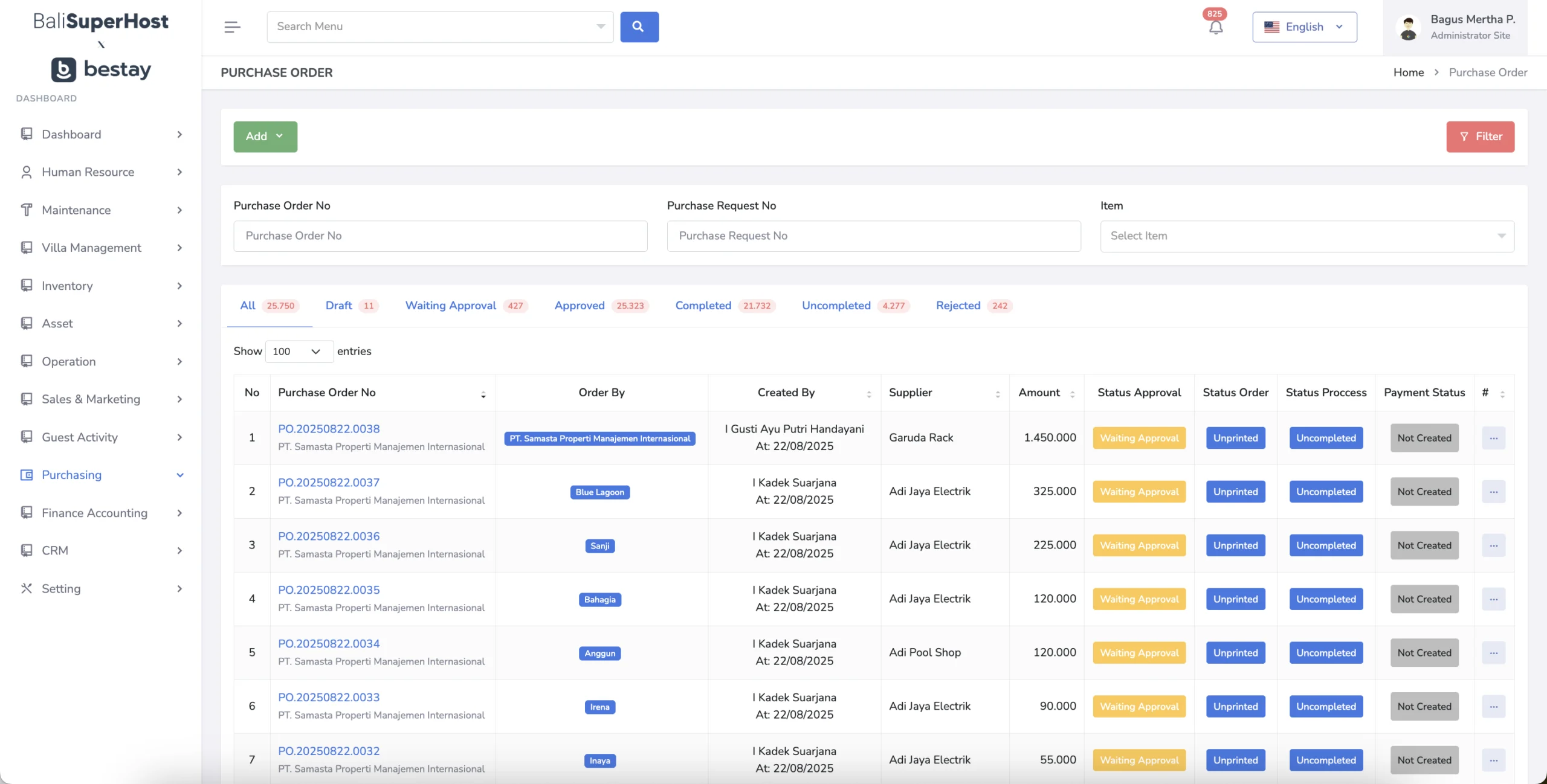Expand the Inventory menu chevron
This screenshot has width=1547, height=784.
[x=179, y=286]
